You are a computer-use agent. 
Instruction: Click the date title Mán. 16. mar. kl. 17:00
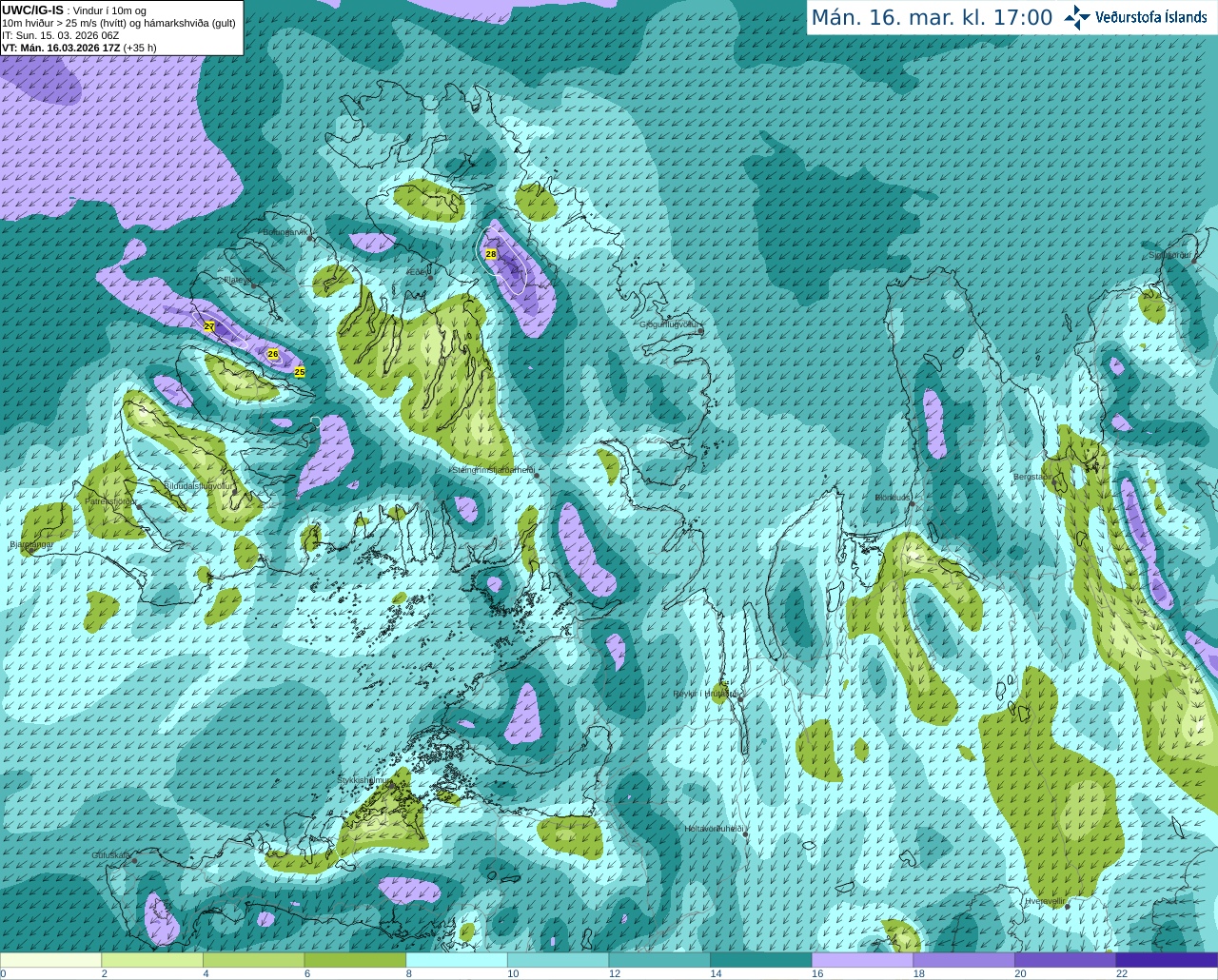932,18
